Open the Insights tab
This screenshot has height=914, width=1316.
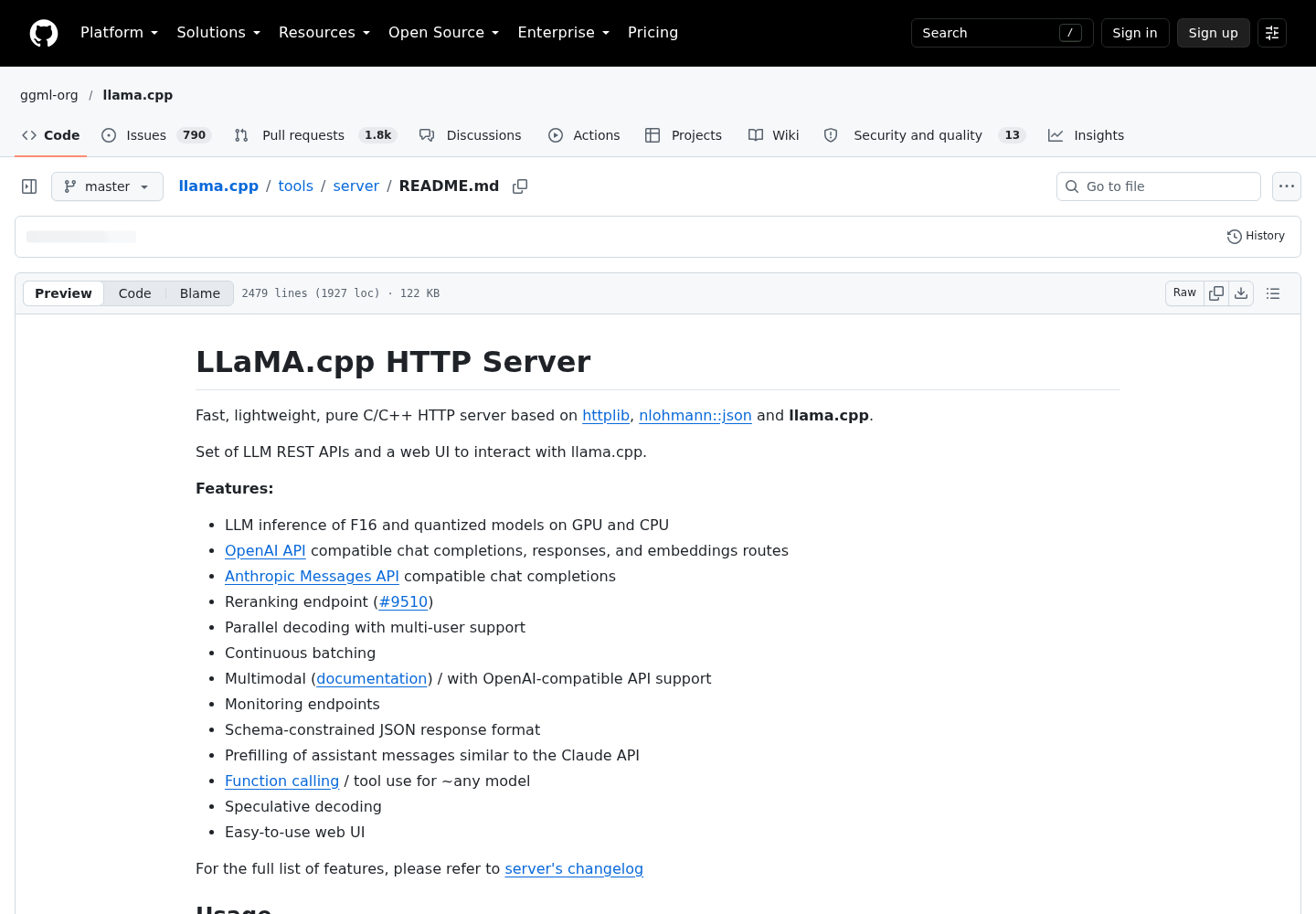pos(1086,135)
